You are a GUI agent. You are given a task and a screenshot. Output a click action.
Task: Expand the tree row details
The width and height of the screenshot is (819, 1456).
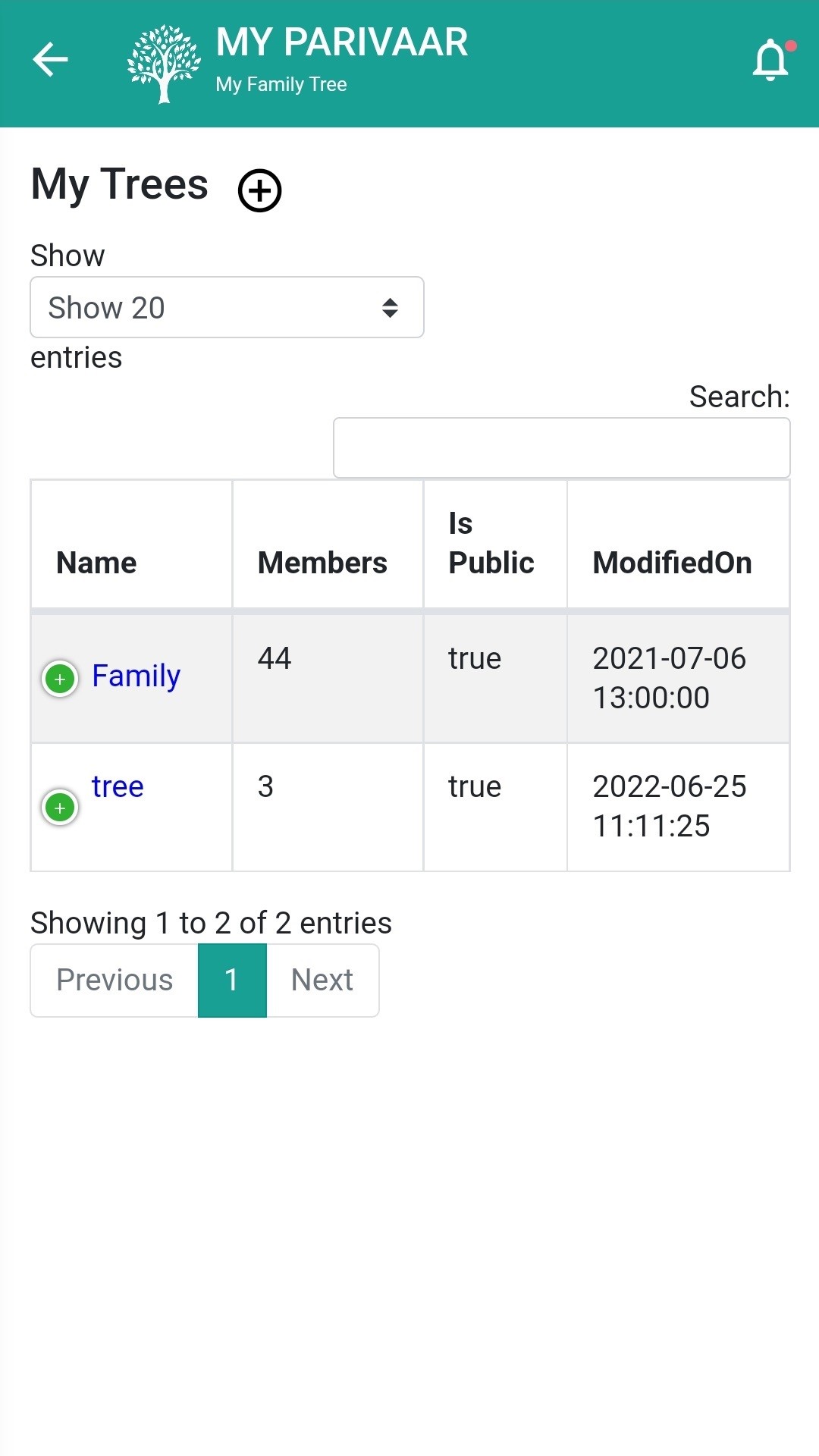[60, 808]
